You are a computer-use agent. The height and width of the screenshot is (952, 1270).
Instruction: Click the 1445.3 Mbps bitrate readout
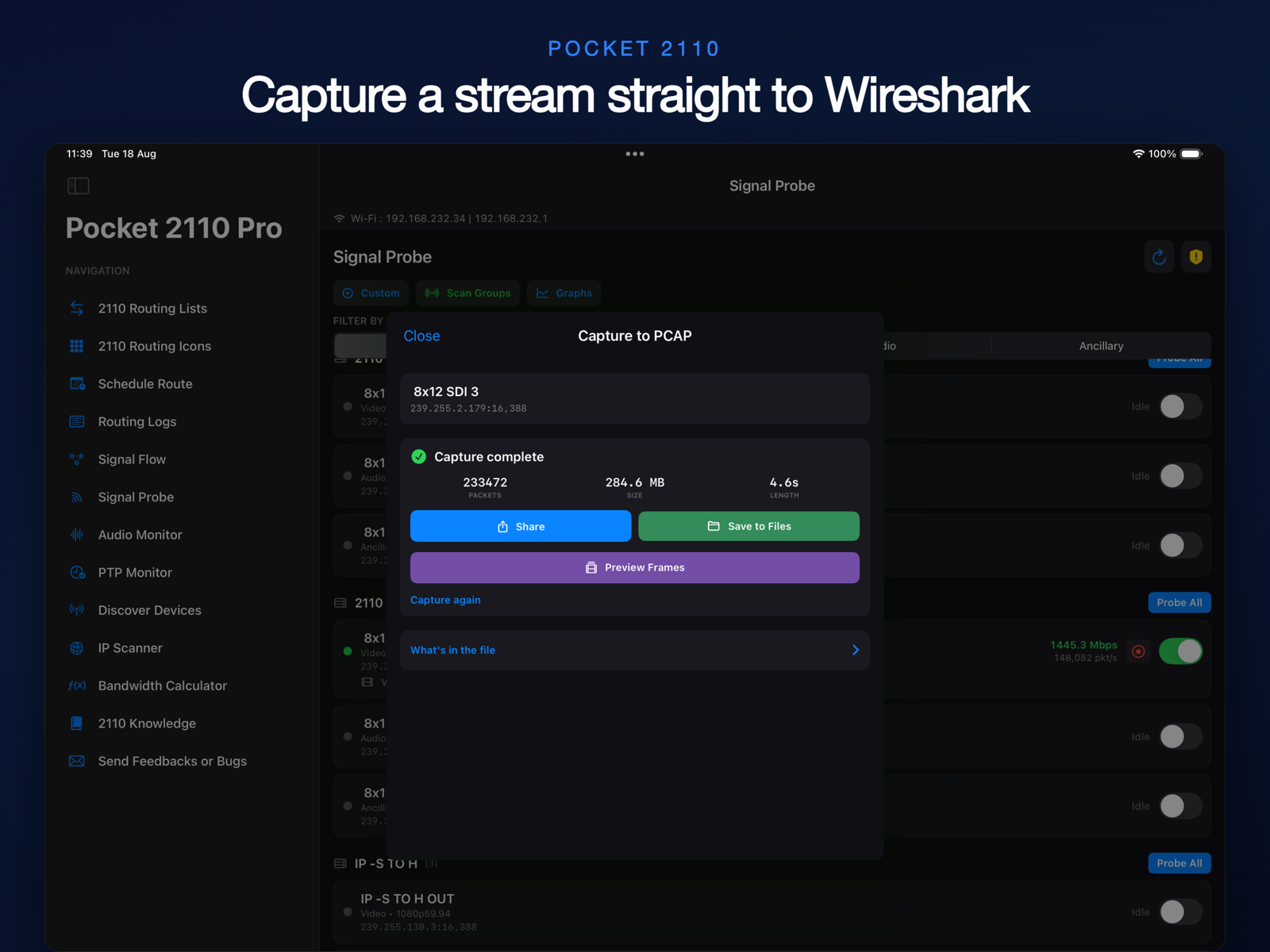click(x=1083, y=645)
